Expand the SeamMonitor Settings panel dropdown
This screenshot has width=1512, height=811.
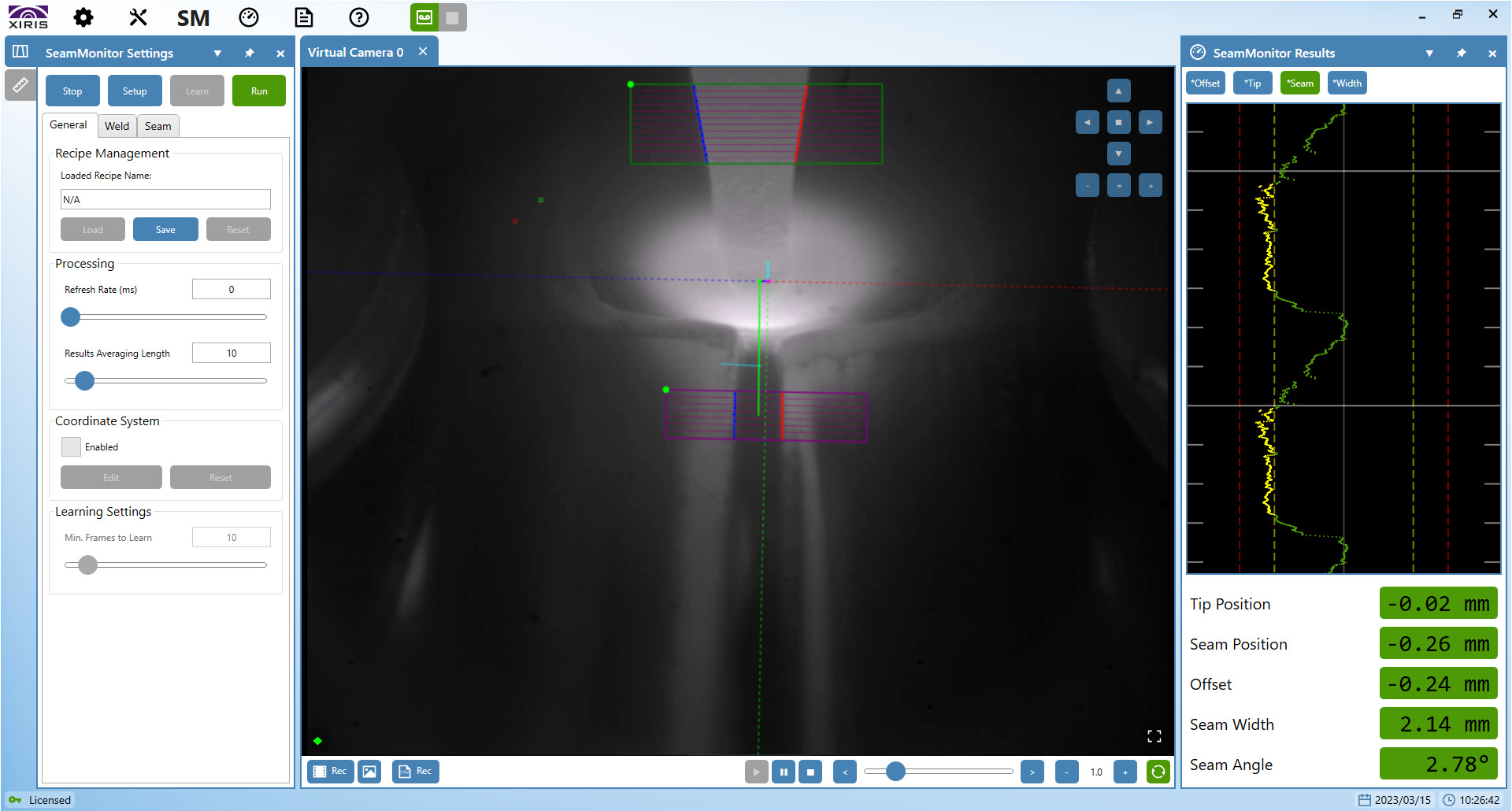pos(217,53)
